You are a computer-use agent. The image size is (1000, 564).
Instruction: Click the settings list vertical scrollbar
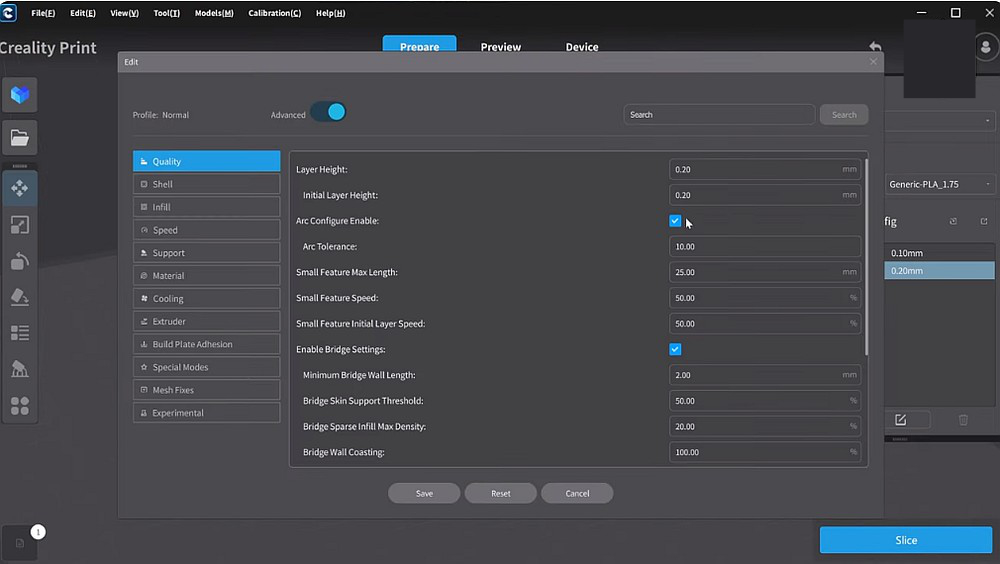point(865,255)
